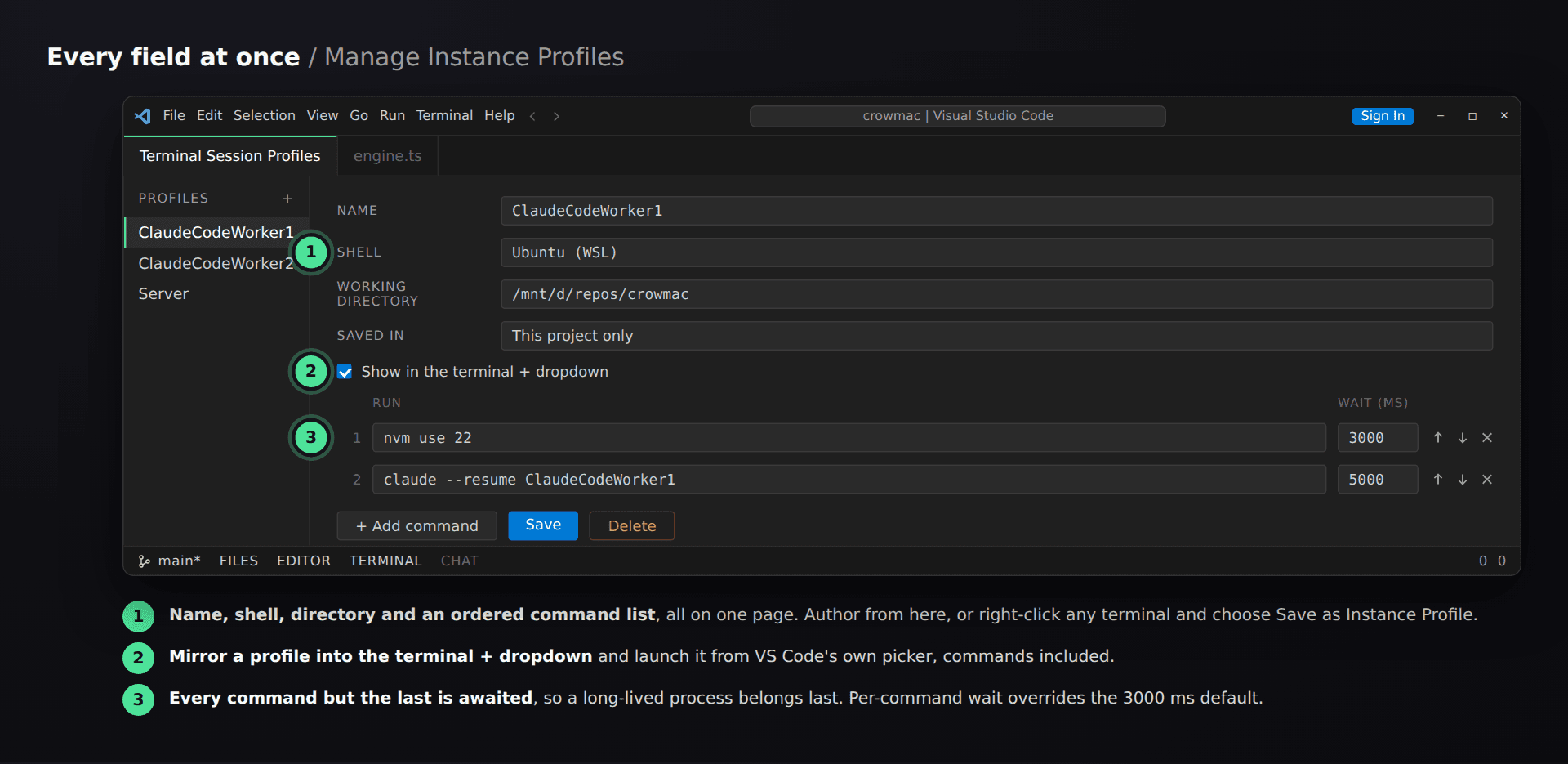The image size is (1568, 764).
Task: Open the Terminal menu
Action: (444, 116)
